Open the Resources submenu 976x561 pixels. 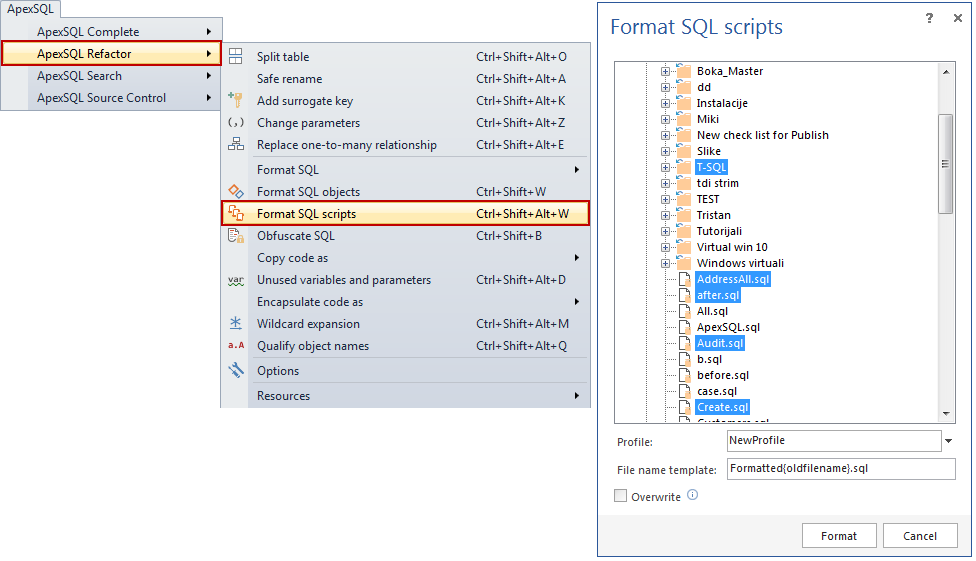click(405, 395)
